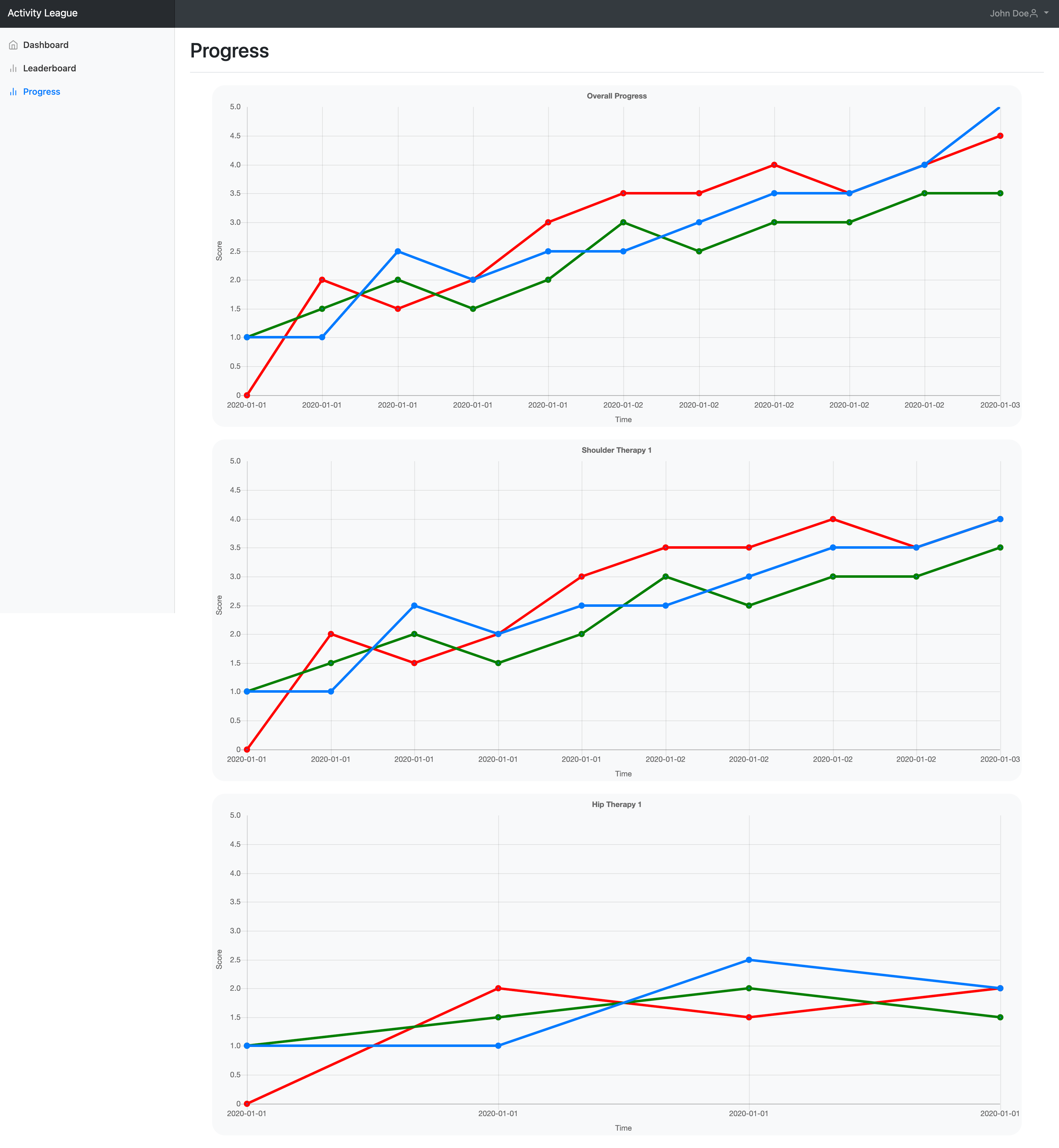Select green point at 2.0 in Hip Therapy 1
The image size is (1059, 1148).
pos(749,989)
